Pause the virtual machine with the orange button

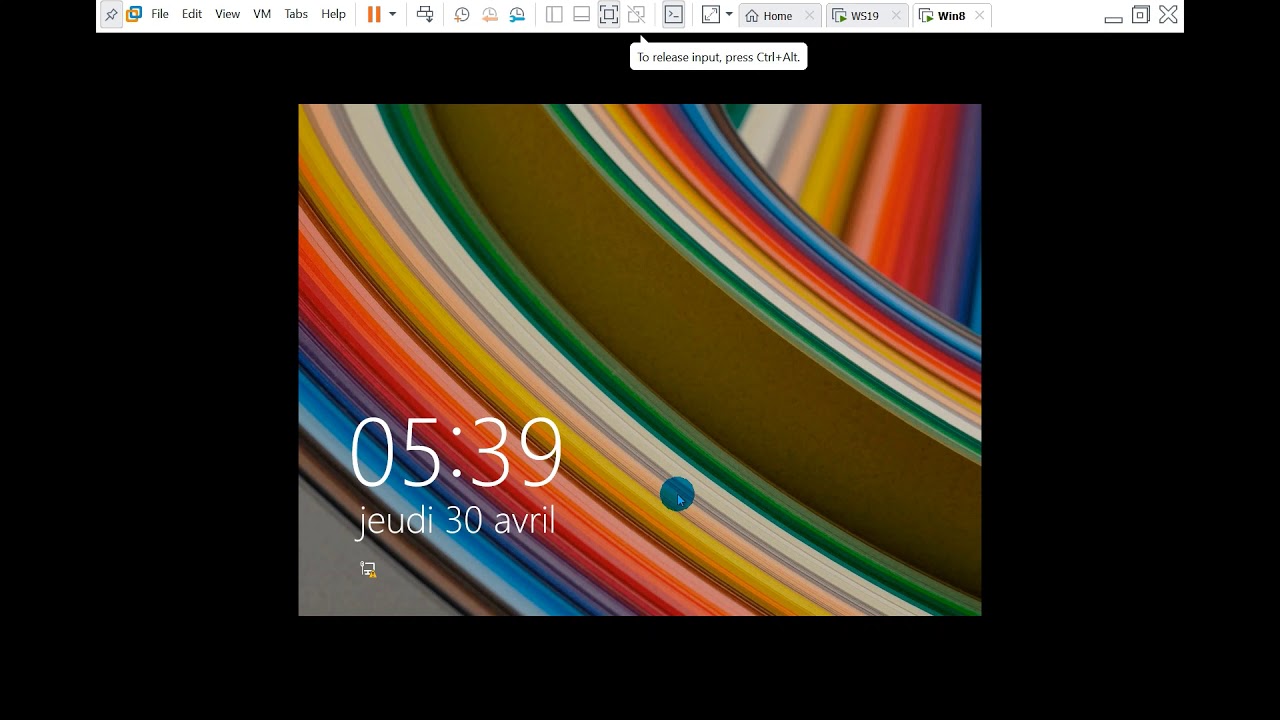point(374,15)
